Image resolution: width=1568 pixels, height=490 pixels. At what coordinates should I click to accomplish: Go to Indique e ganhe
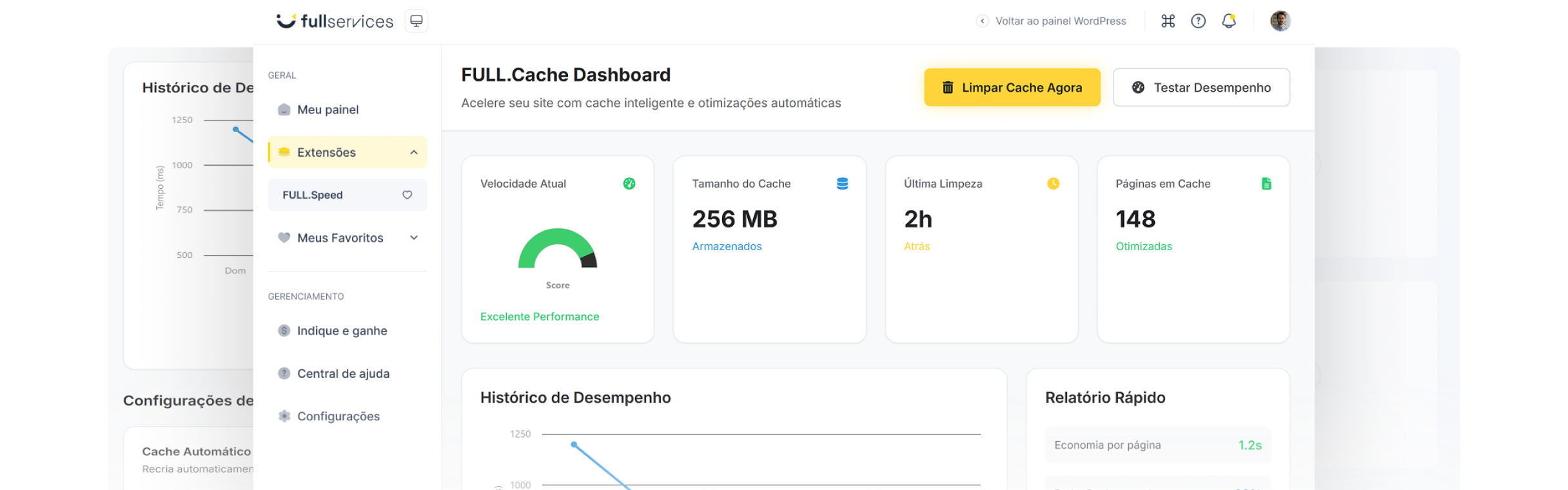[x=342, y=331]
